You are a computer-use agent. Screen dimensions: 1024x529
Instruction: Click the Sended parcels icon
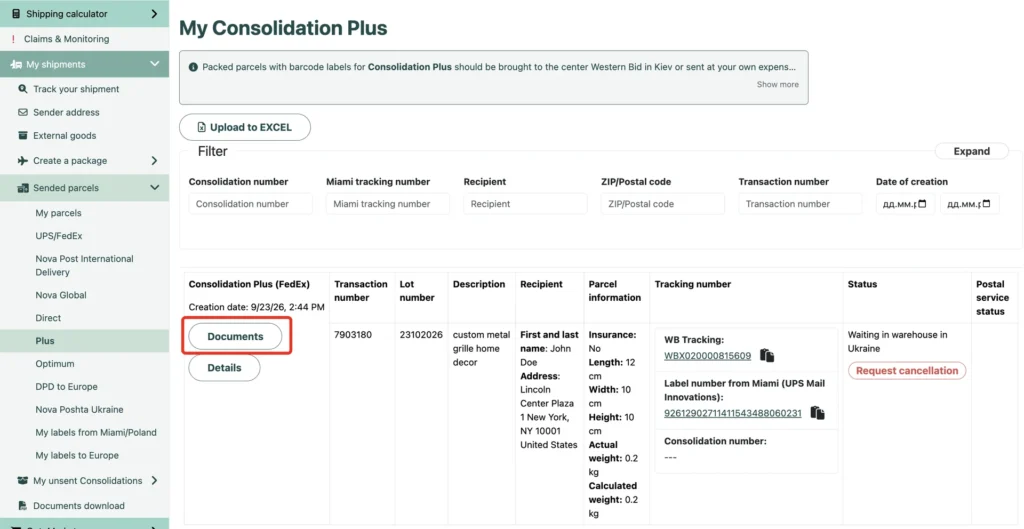coord(22,188)
